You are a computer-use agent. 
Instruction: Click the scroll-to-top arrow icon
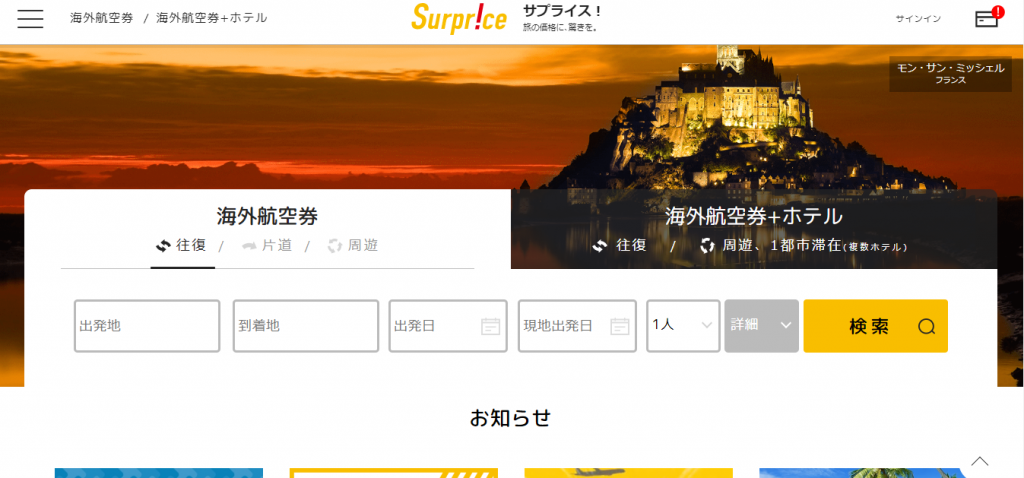tap(980, 461)
